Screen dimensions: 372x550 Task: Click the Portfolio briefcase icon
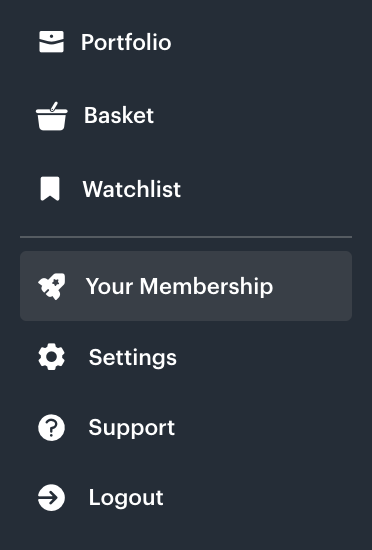point(51,41)
